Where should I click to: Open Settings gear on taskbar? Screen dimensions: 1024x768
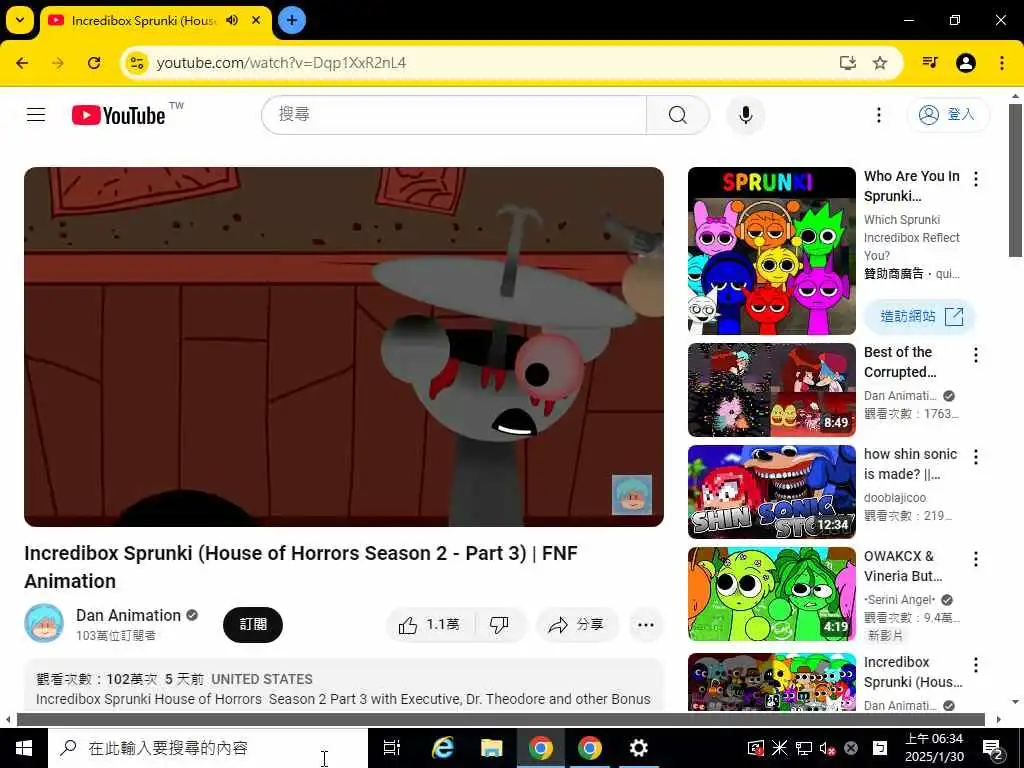click(638, 748)
